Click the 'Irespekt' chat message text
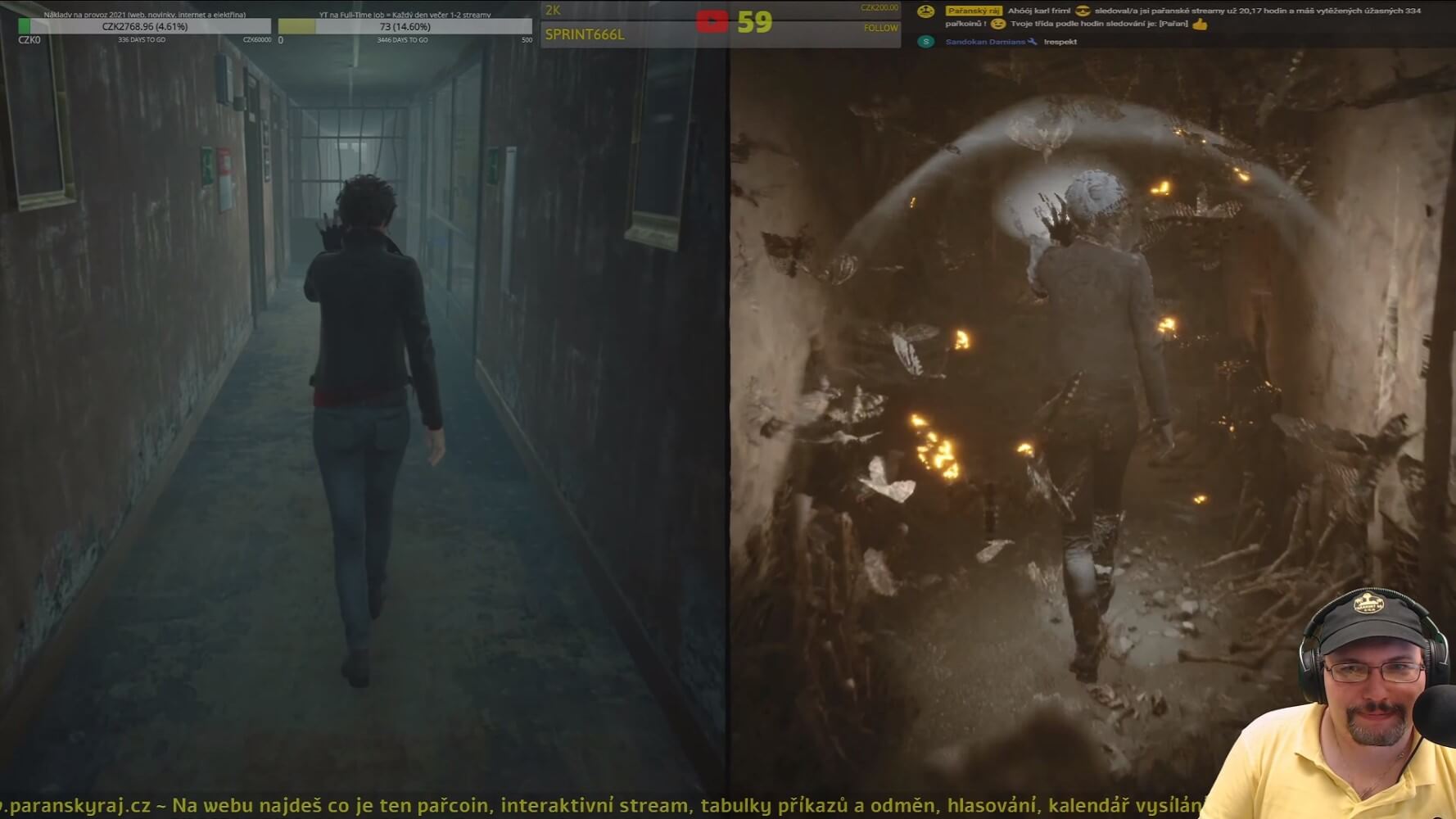1456x819 pixels. tap(1060, 42)
